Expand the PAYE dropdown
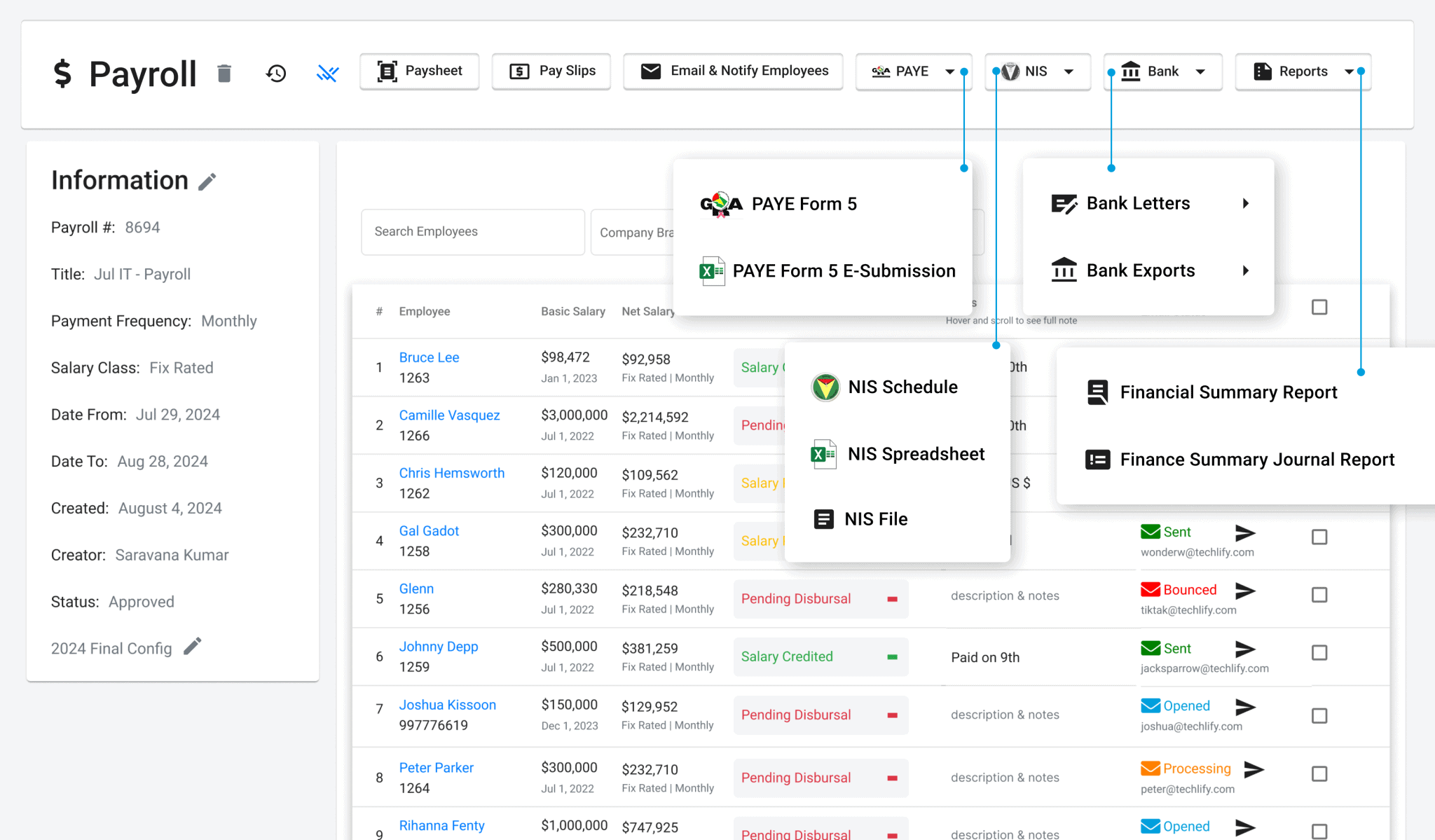This screenshot has width=1435, height=840. coord(913,71)
